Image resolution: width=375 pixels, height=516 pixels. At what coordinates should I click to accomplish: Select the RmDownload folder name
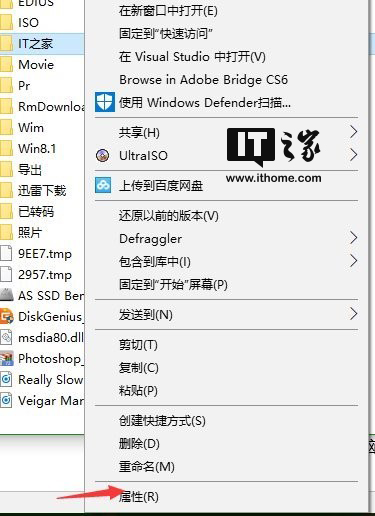(51, 107)
